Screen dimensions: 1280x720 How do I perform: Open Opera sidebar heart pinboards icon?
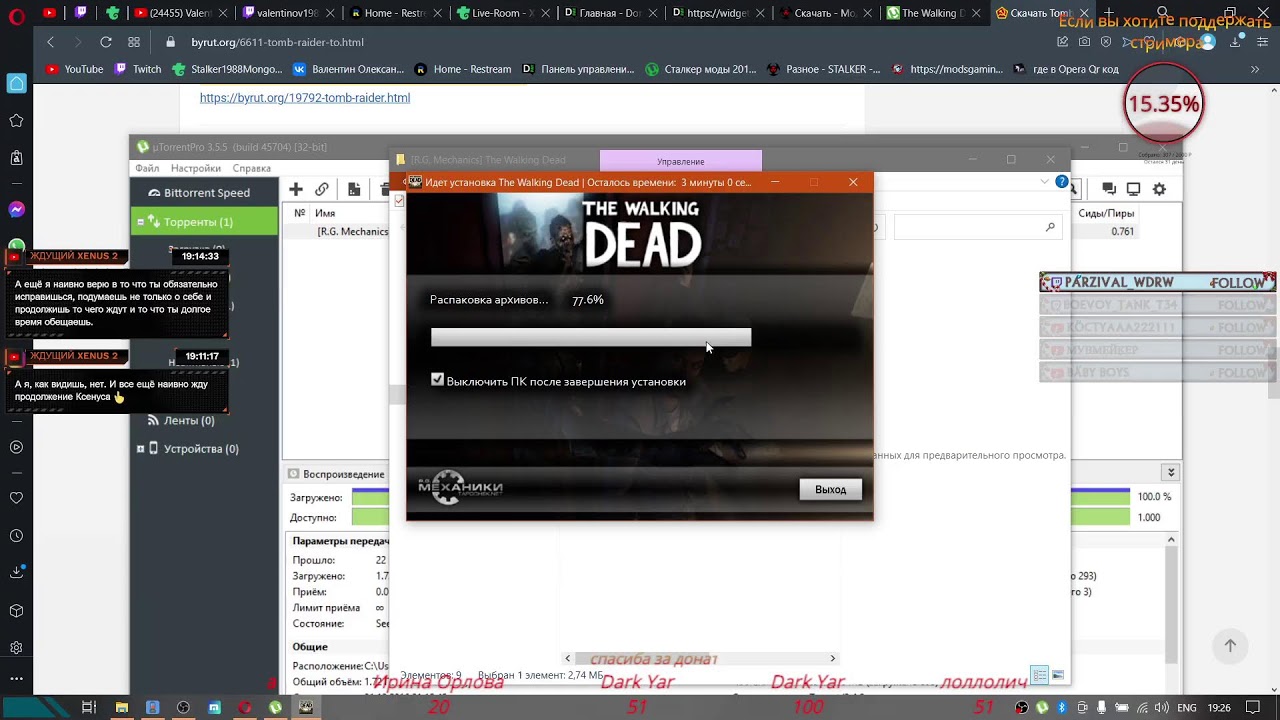(x=16, y=498)
